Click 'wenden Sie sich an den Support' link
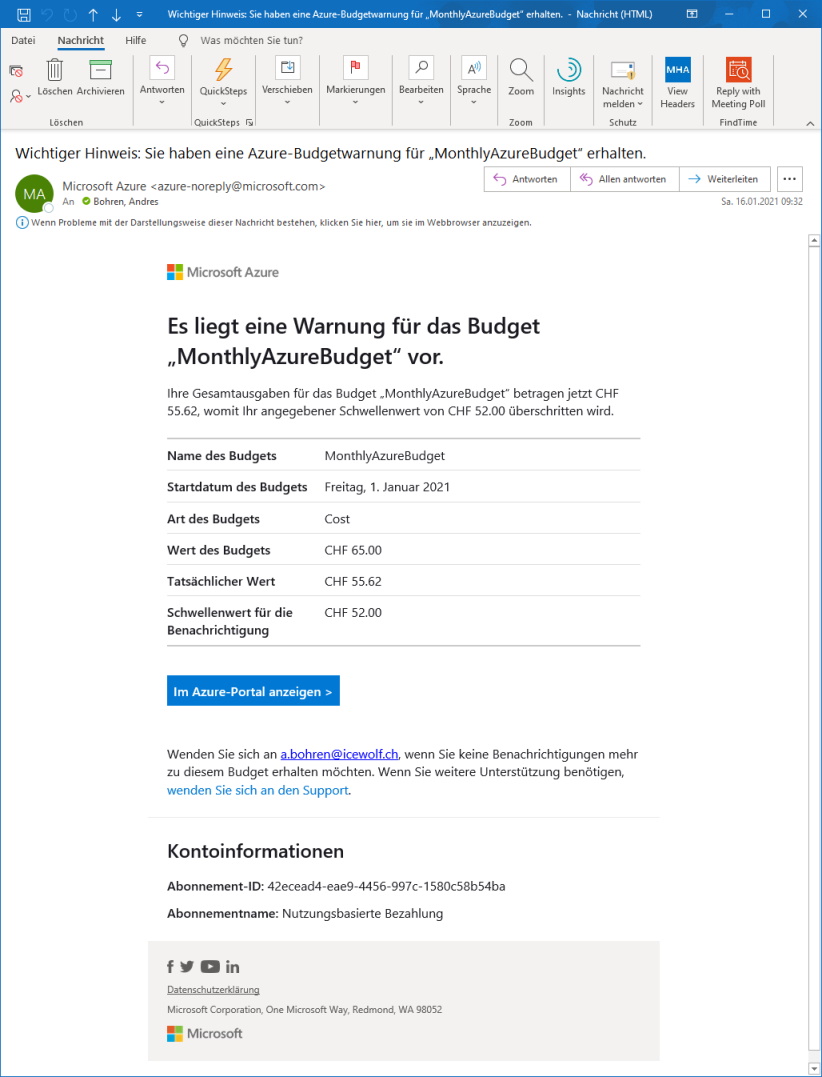 coord(258,790)
